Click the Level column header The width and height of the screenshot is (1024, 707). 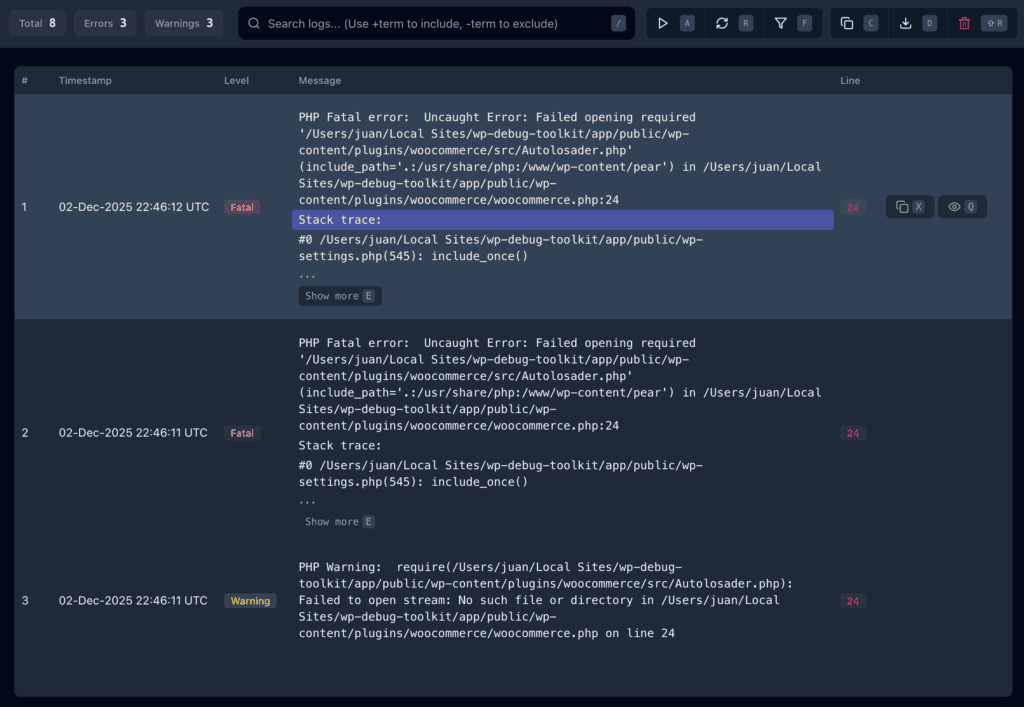236,81
